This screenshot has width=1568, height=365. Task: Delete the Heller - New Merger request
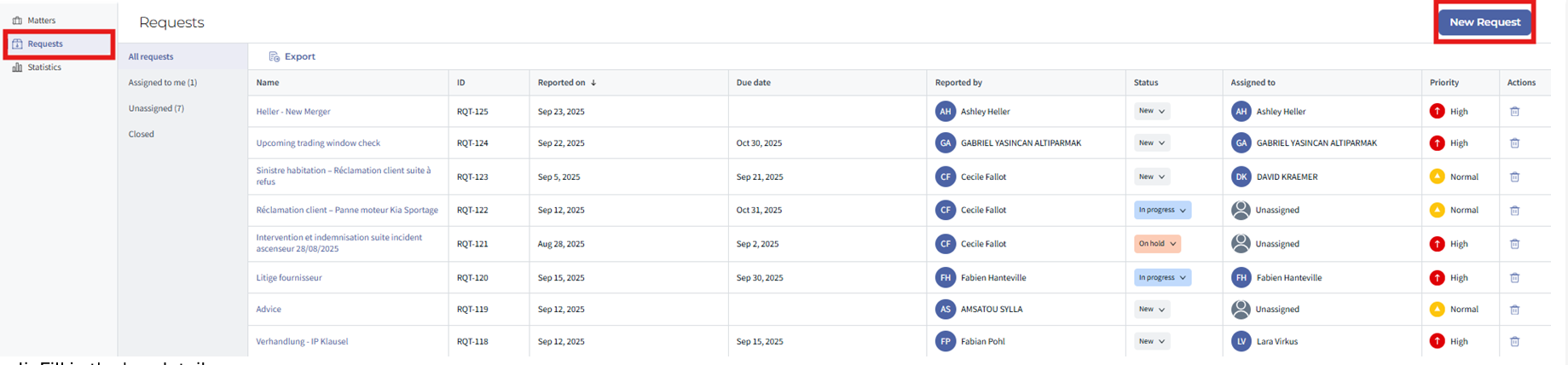[x=1514, y=112]
